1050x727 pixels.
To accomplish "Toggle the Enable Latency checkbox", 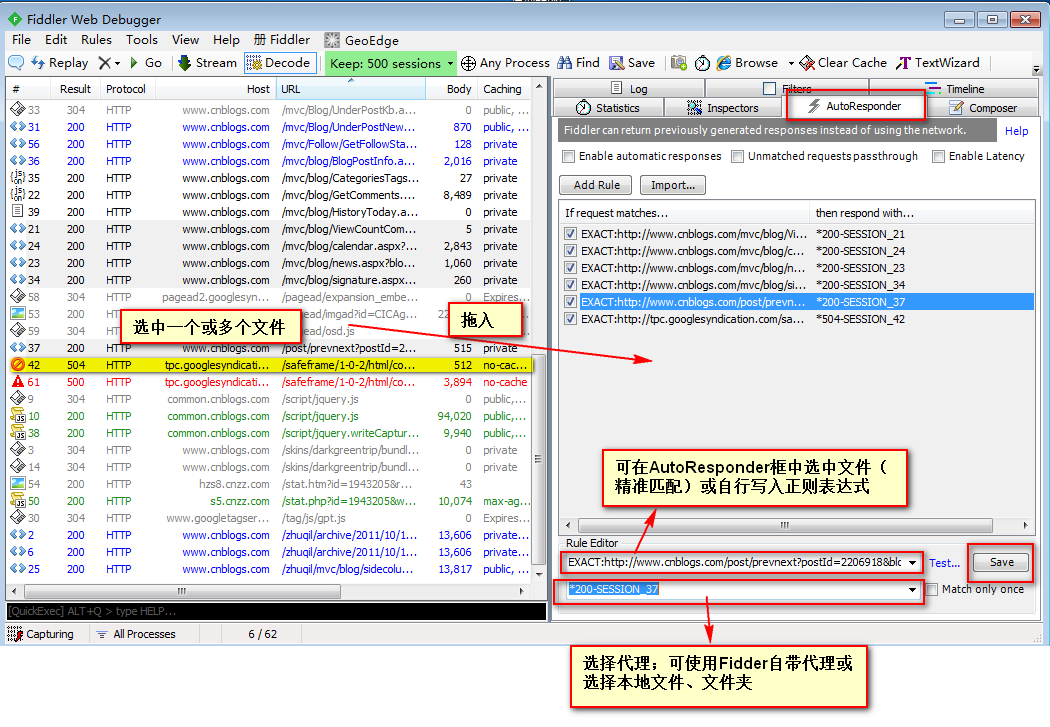I will coord(938,156).
